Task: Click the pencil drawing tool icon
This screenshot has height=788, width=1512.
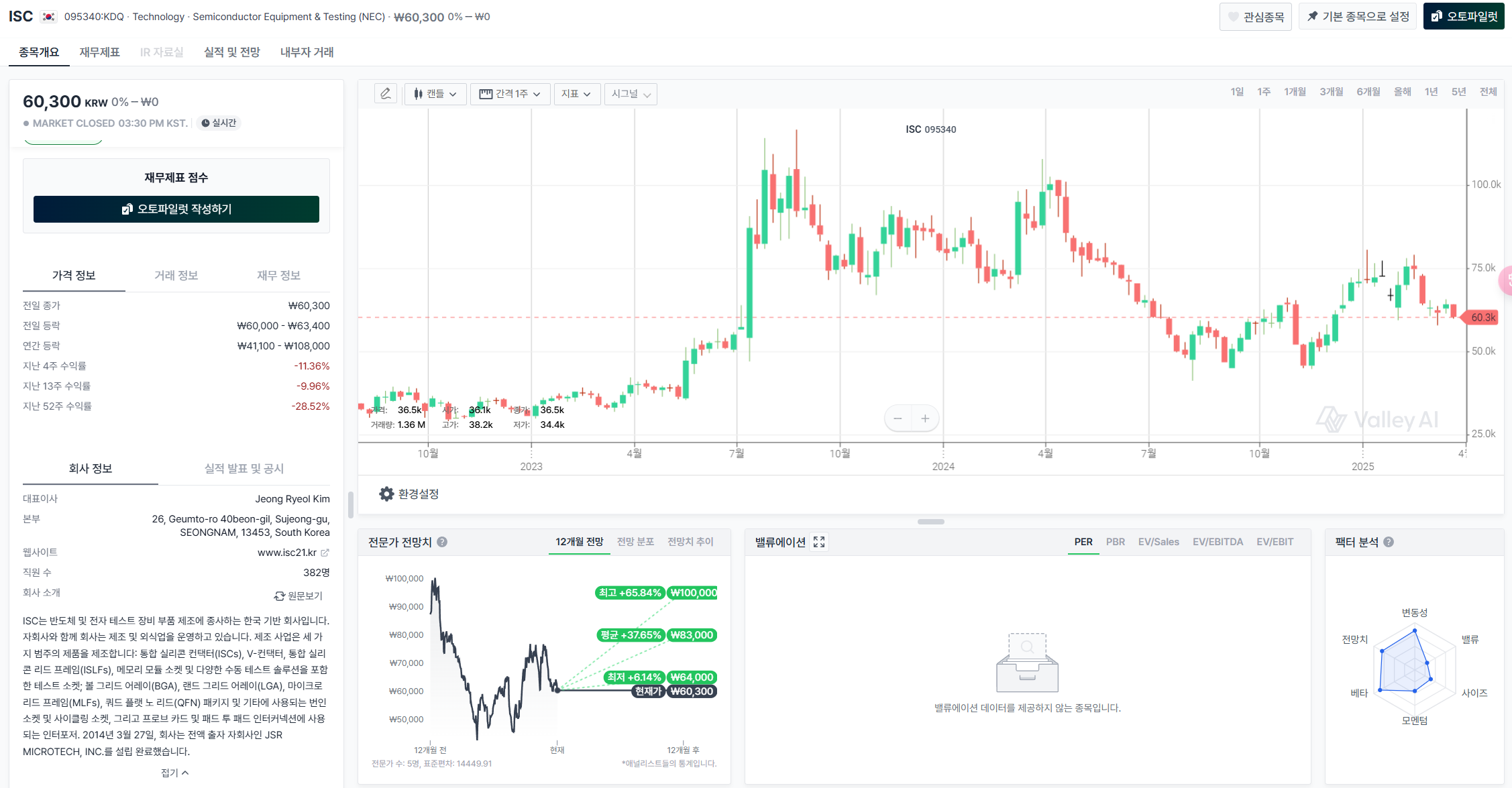Action: [386, 94]
